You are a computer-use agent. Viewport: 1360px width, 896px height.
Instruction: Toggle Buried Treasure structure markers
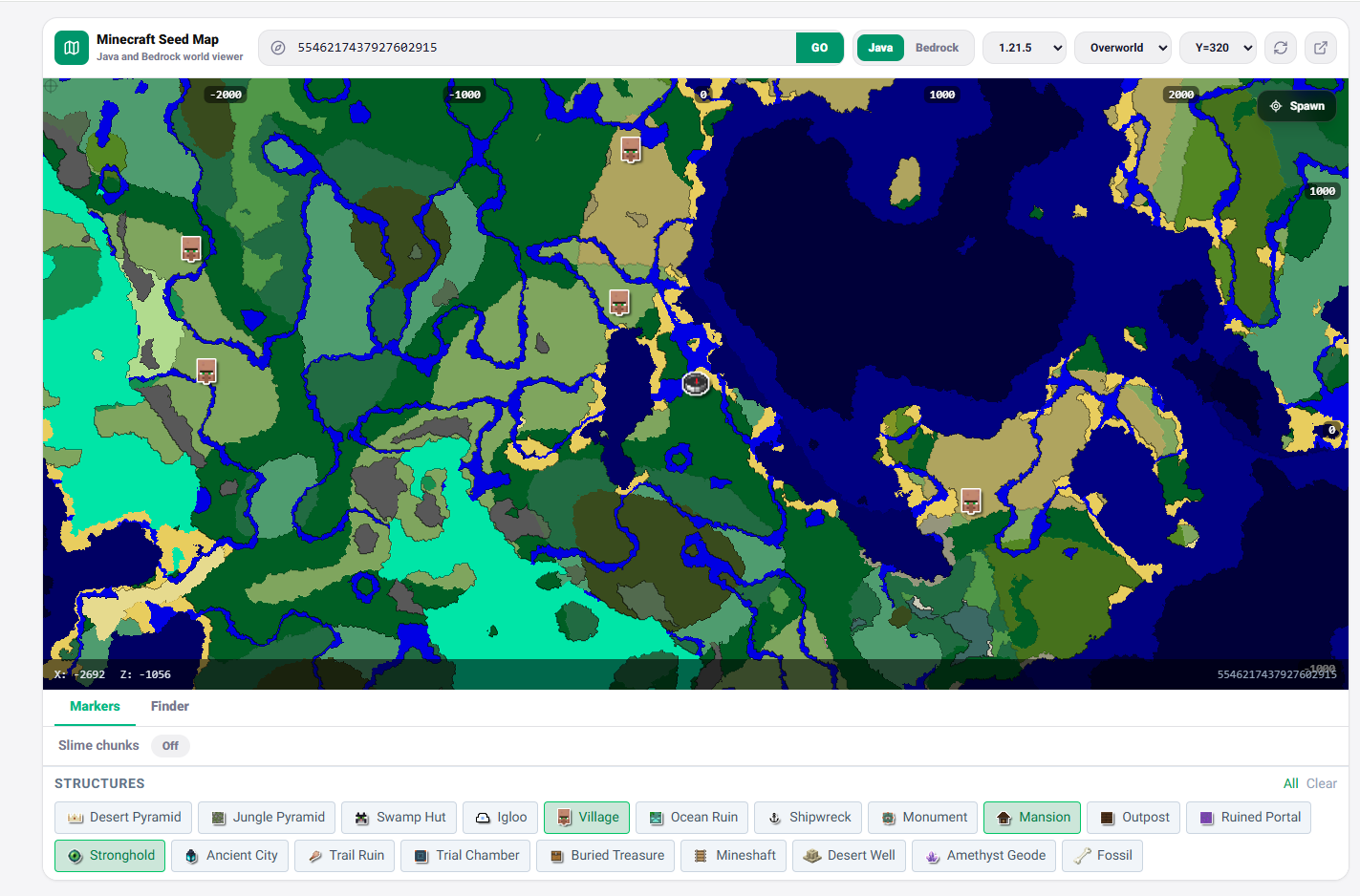606,856
